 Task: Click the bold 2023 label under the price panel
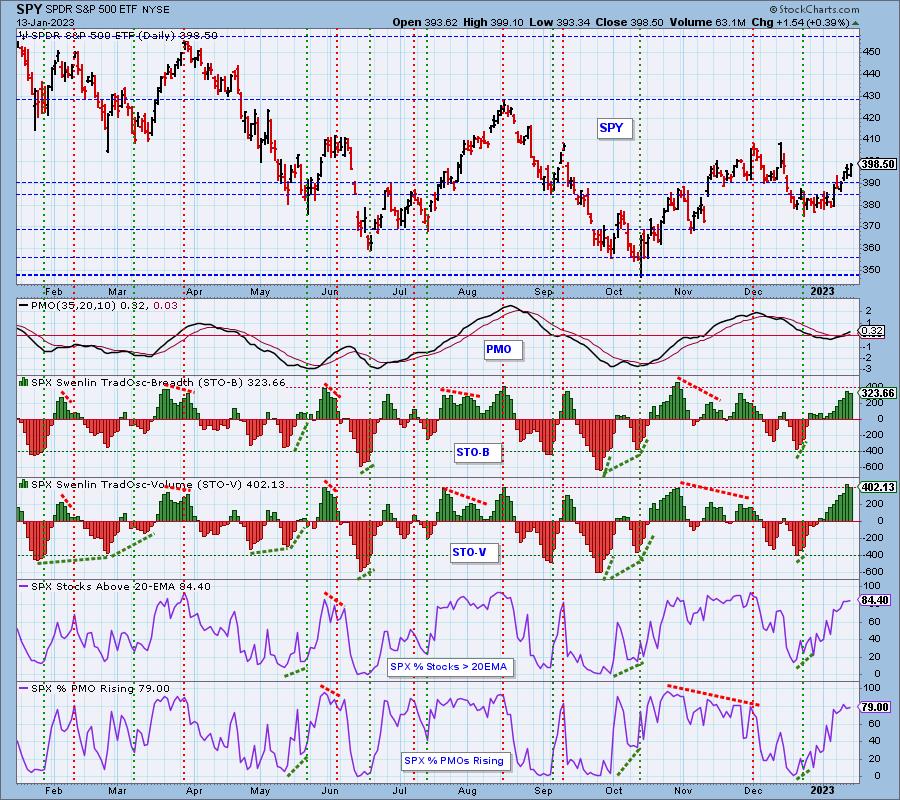[822, 291]
